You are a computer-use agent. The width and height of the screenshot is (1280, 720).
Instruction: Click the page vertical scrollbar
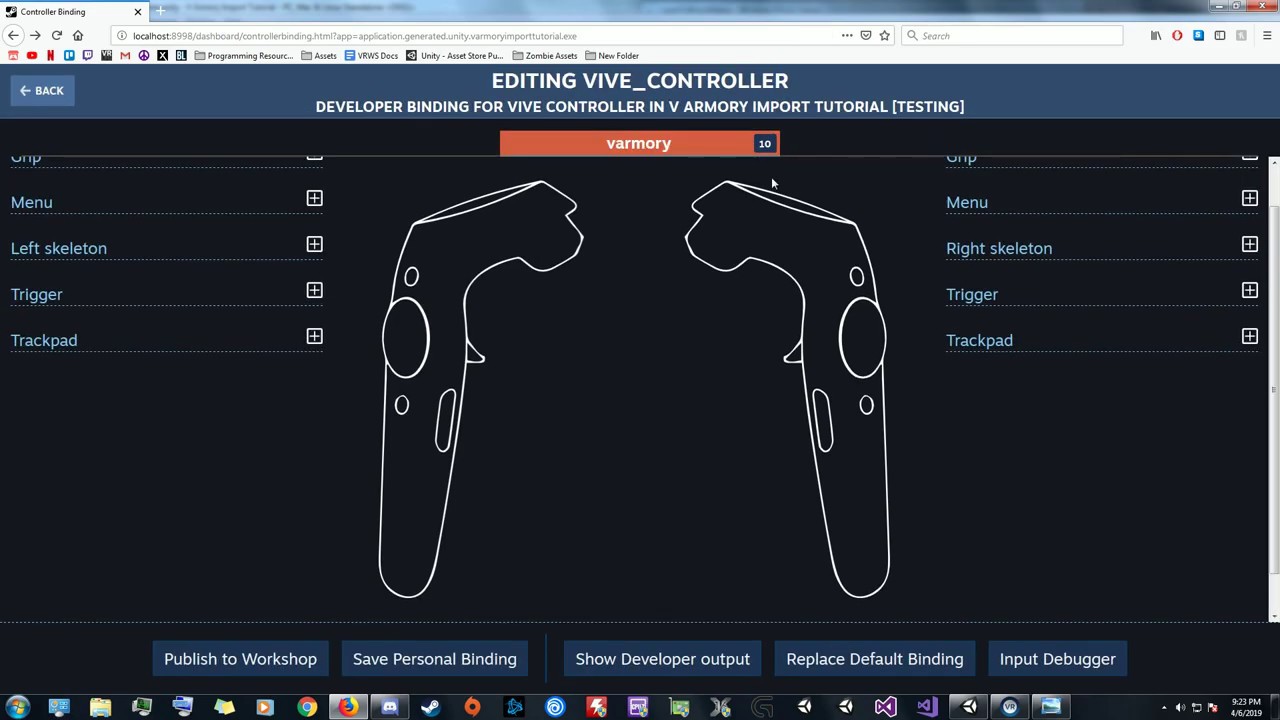[x=1274, y=390]
